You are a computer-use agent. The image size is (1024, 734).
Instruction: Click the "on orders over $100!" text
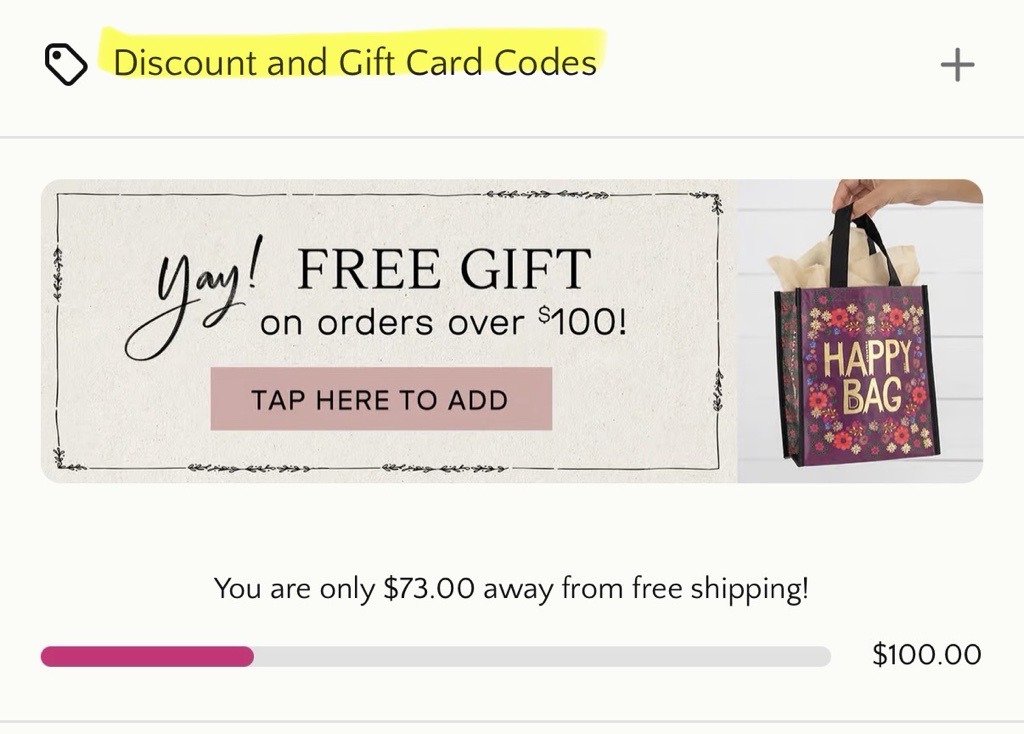[442, 323]
